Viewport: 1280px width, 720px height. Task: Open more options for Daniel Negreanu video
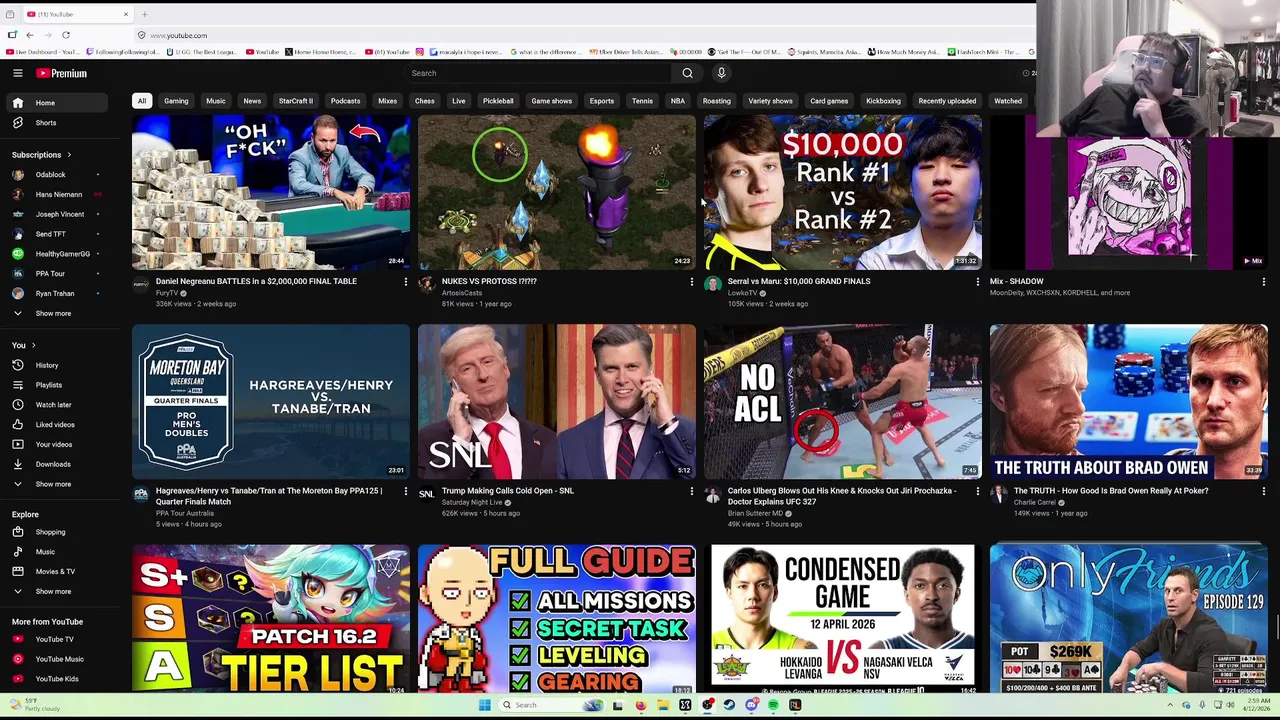point(405,282)
